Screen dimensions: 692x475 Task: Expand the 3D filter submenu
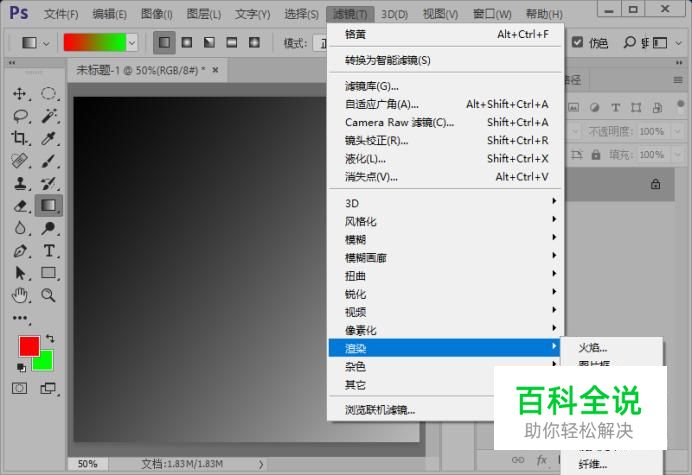[x=446, y=203]
